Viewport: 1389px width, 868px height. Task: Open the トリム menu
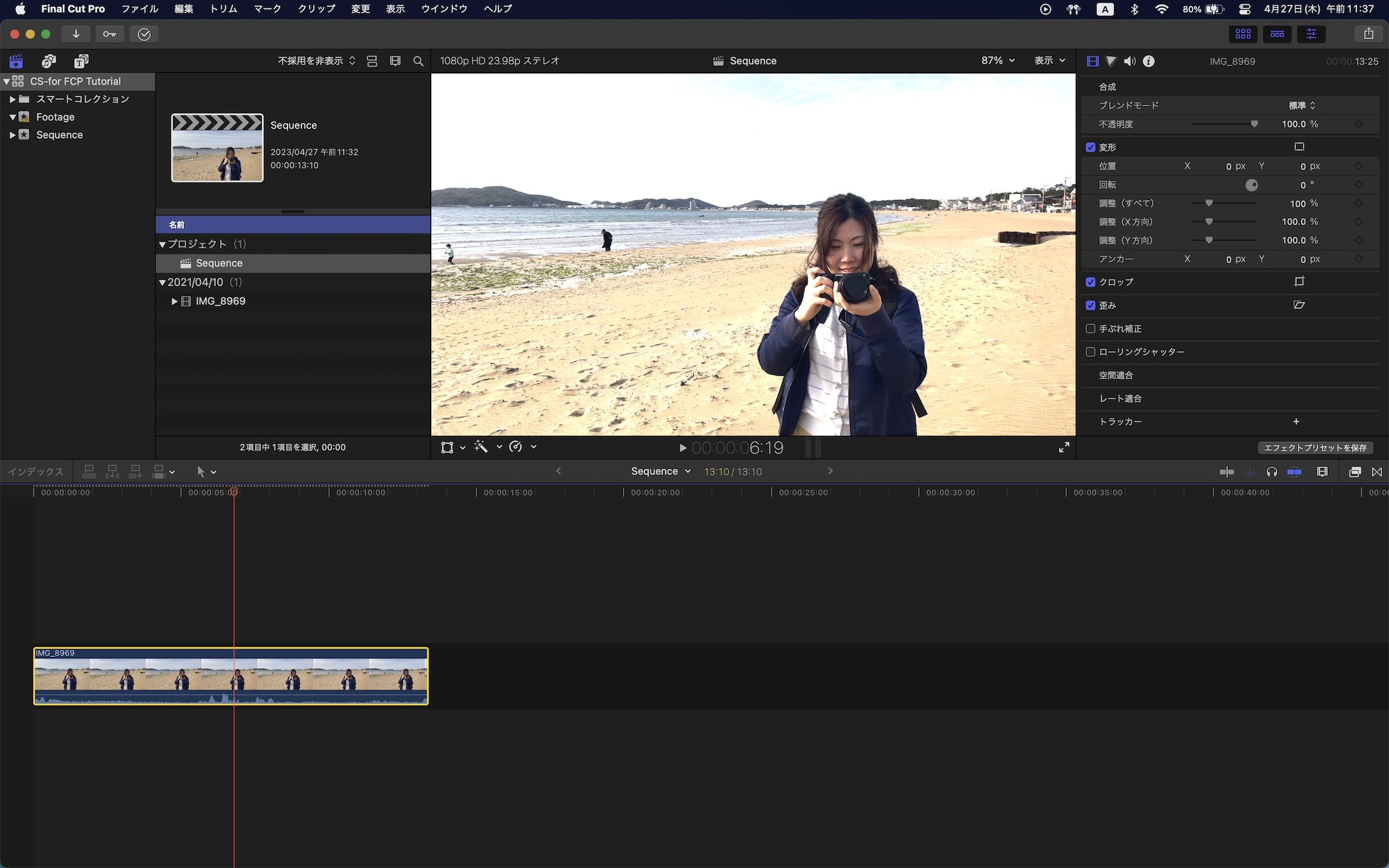click(x=224, y=9)
